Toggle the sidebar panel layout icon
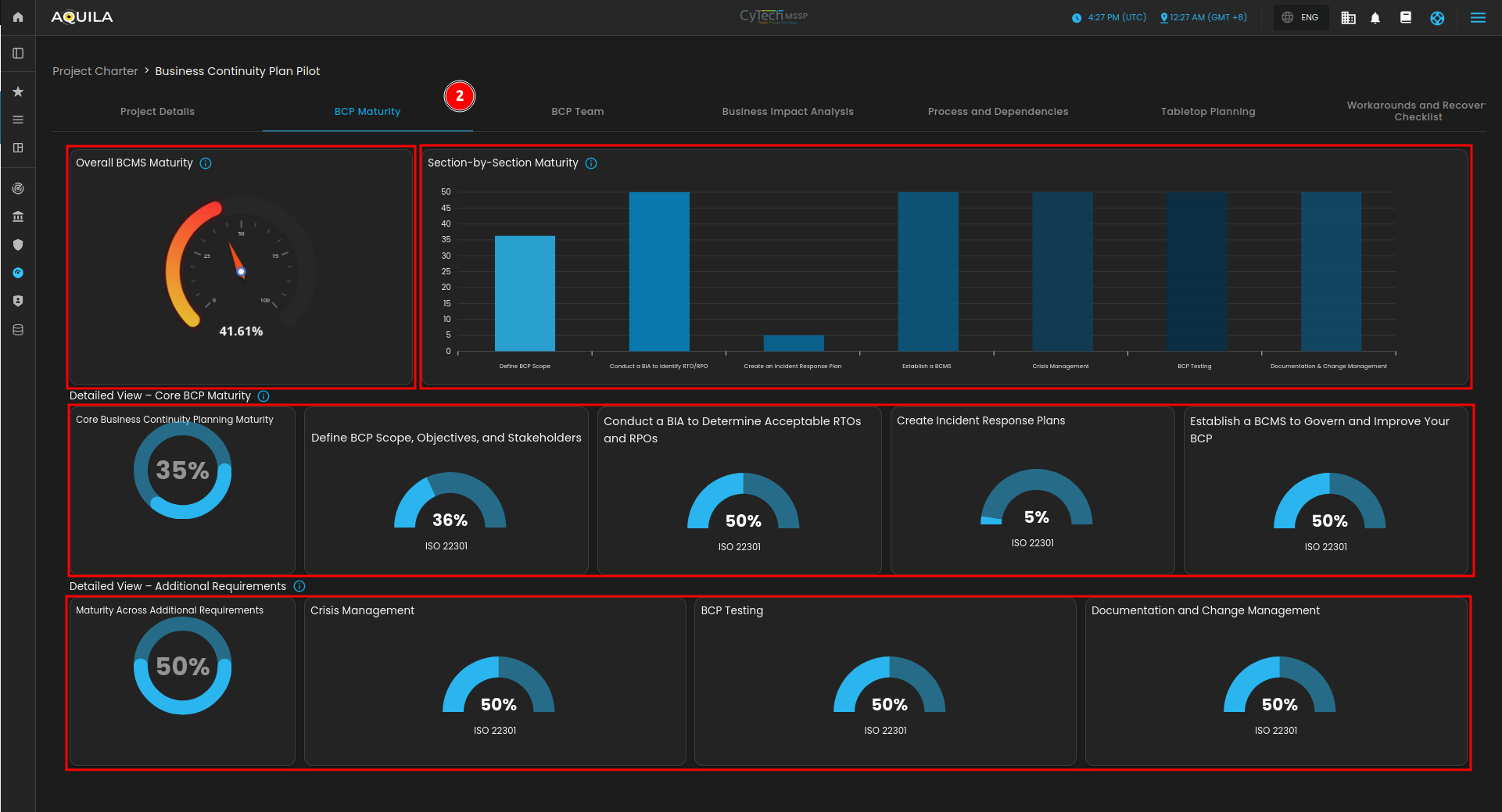The width and height of the screenshot is (1502, 812). coord(18,53)
